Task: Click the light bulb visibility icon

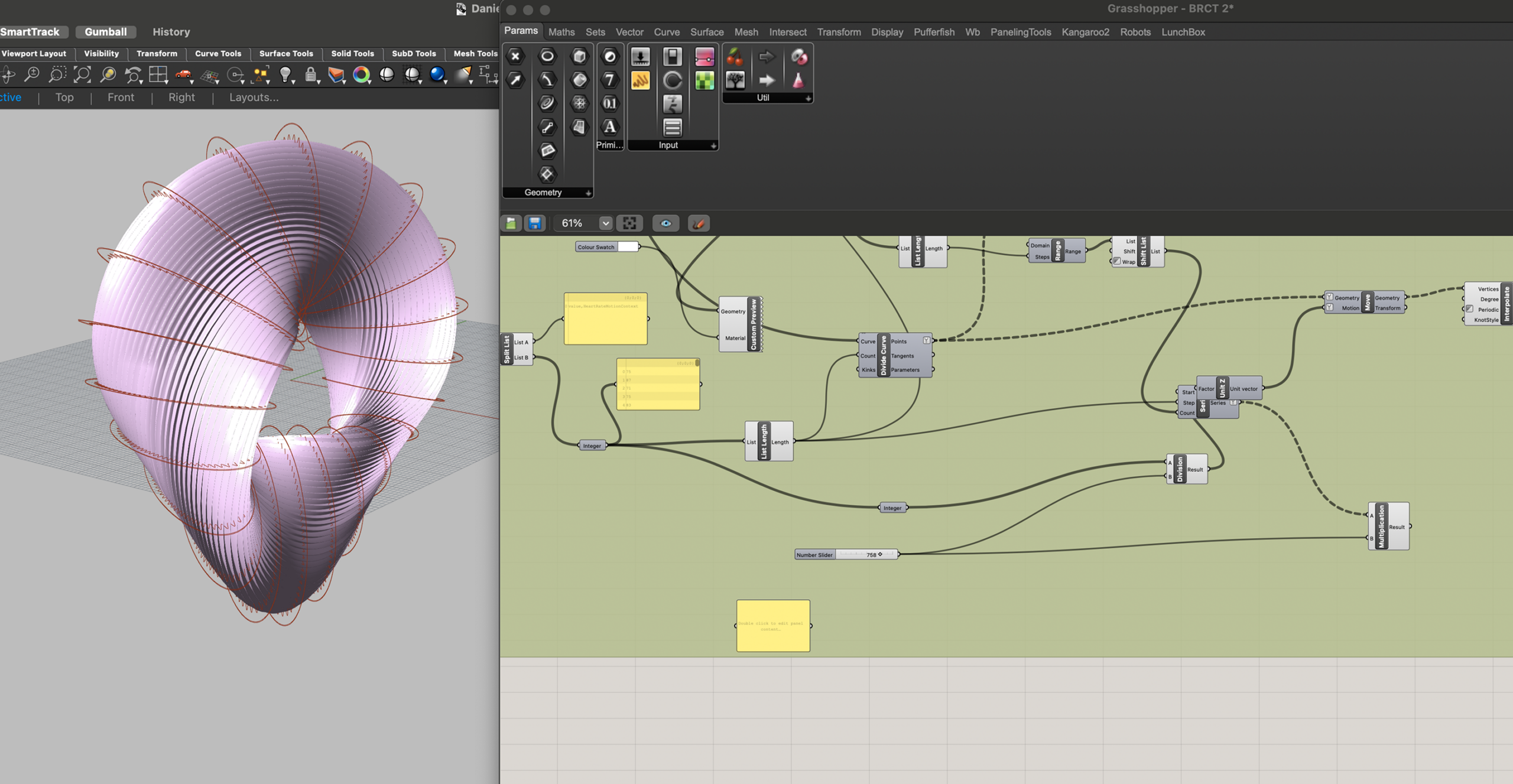Action: [x=285, y=74]
